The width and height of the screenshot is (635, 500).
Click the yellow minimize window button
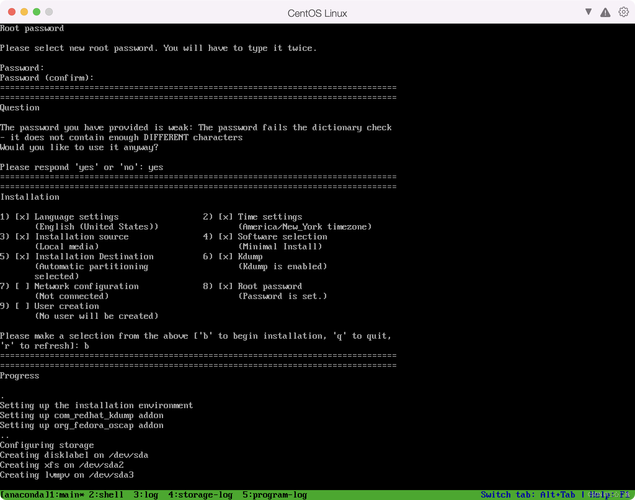[x=23, y=12]
